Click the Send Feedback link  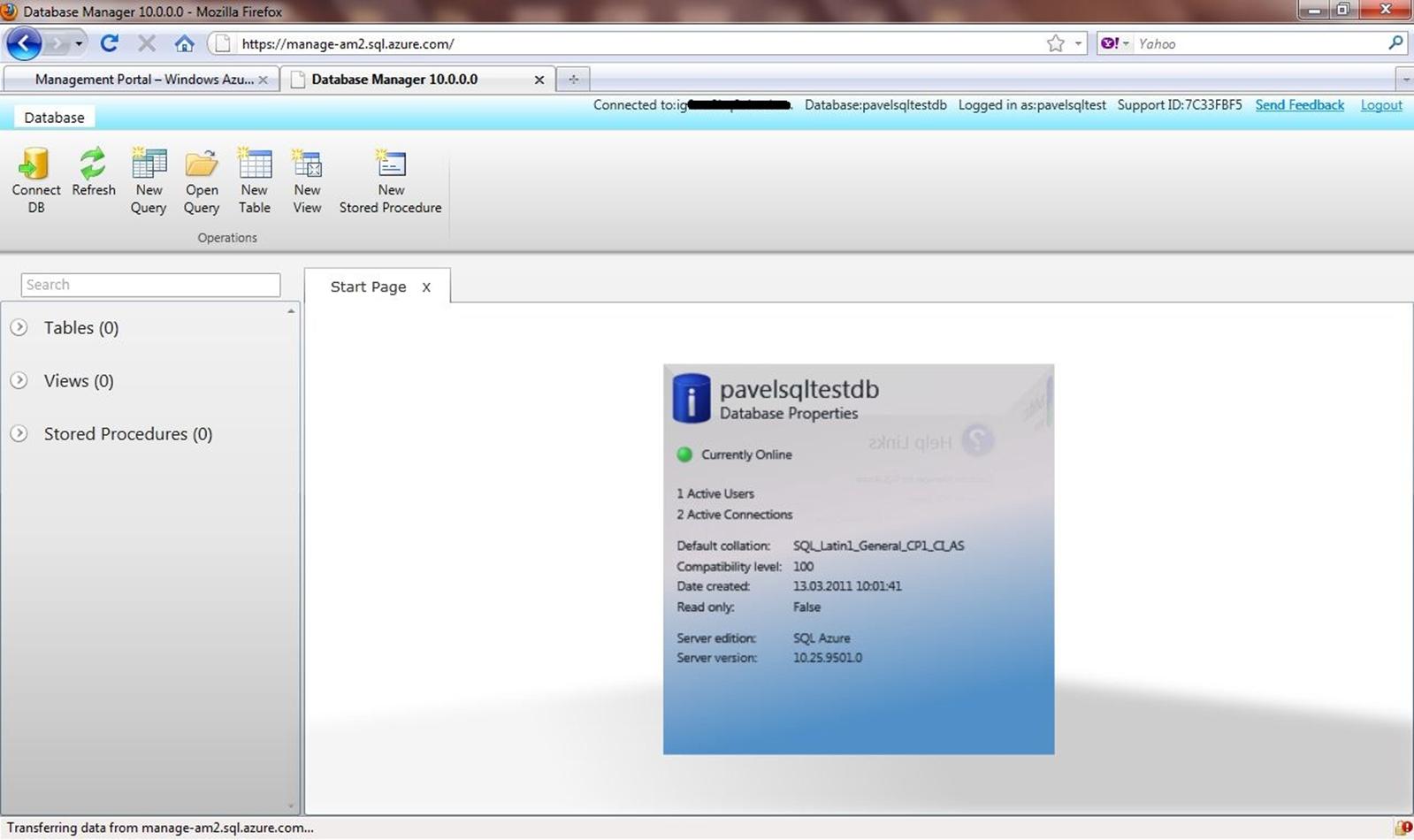pos(1299,105)
